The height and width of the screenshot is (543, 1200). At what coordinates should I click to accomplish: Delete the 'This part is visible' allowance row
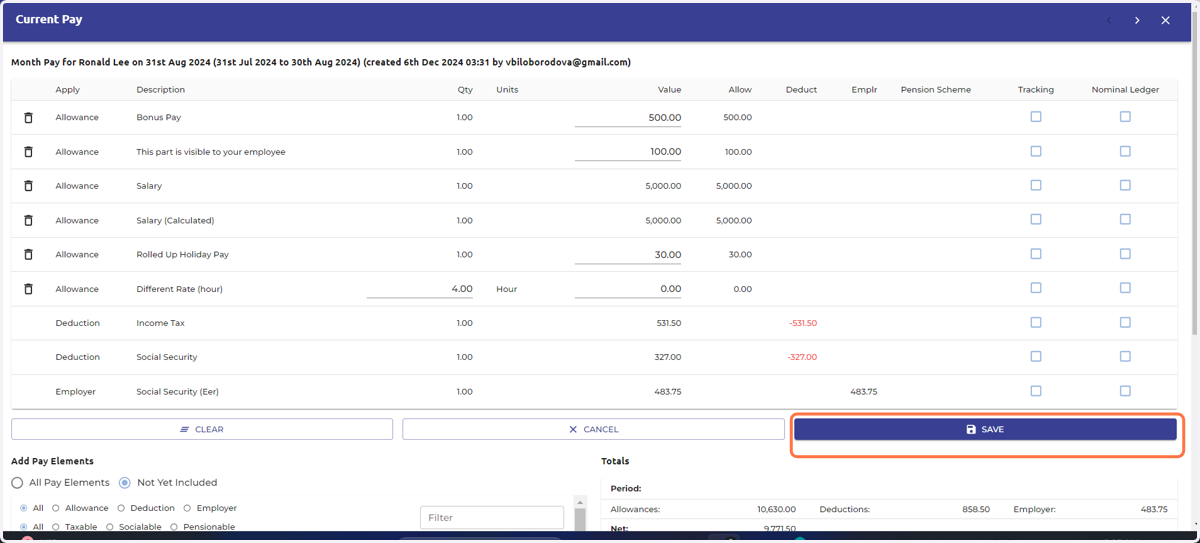tap(28, 152)
